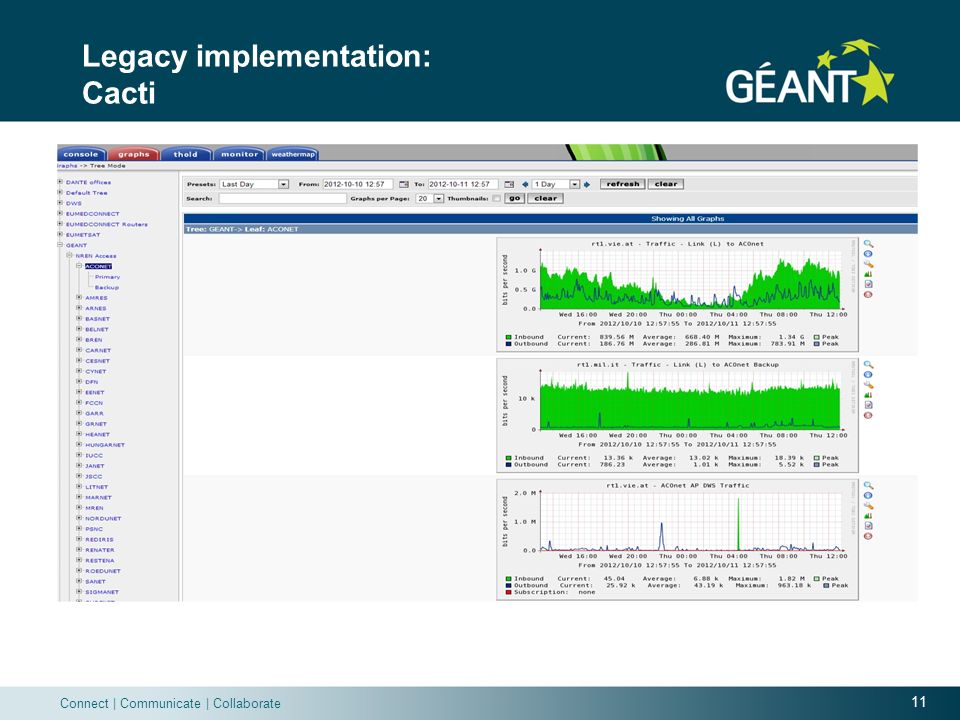
Task: Zoom the rt1.vie.at ACOnet link graph
Action: tap(868, 244)
